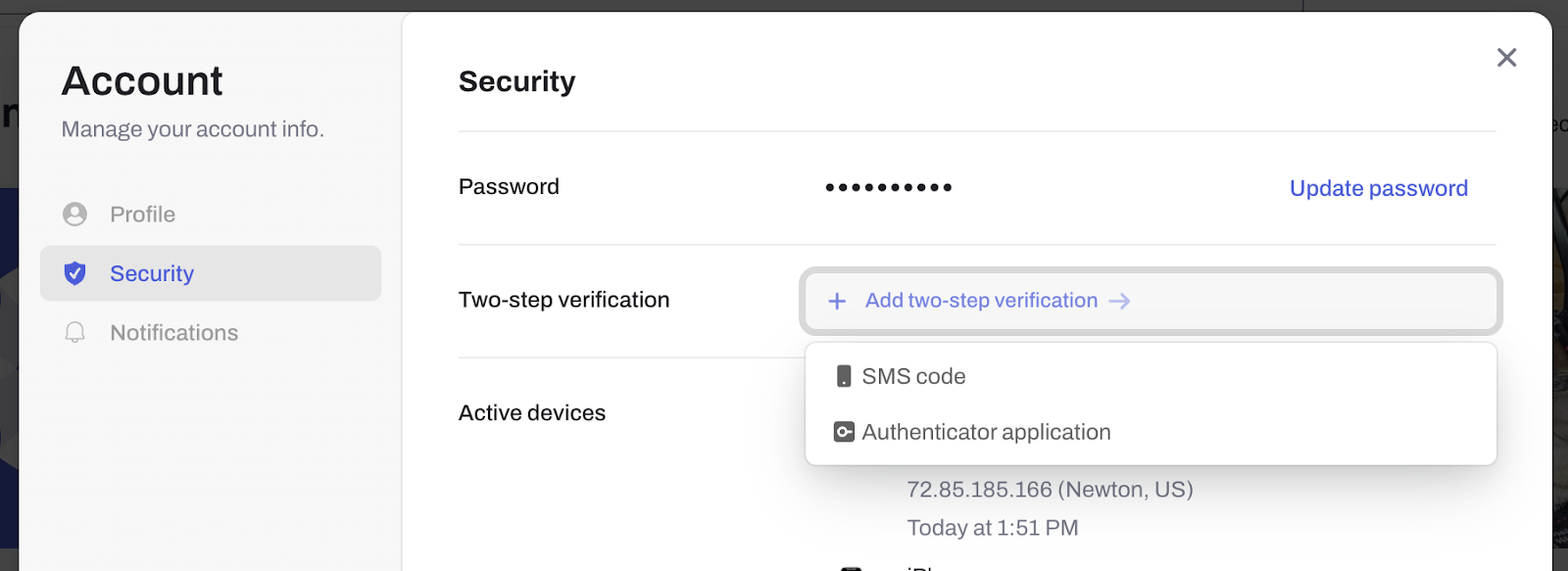Click the Profile person icon
This screenshot has width=1568, height=571.
74,214
